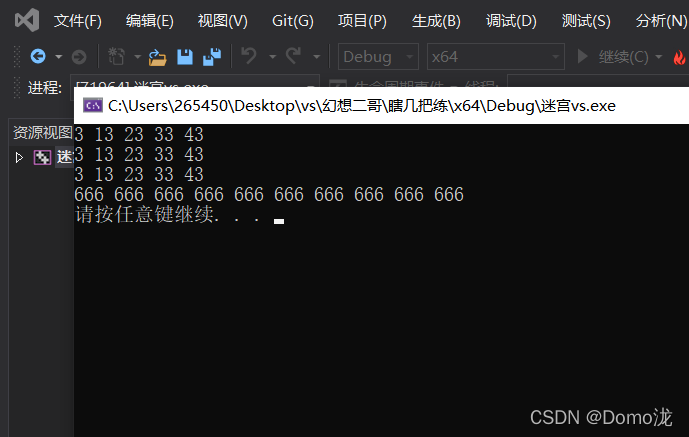Click the Hot Reload flame icon
Image resolution: width=689 pixels, height=437 pixels.
coord(679,57)
